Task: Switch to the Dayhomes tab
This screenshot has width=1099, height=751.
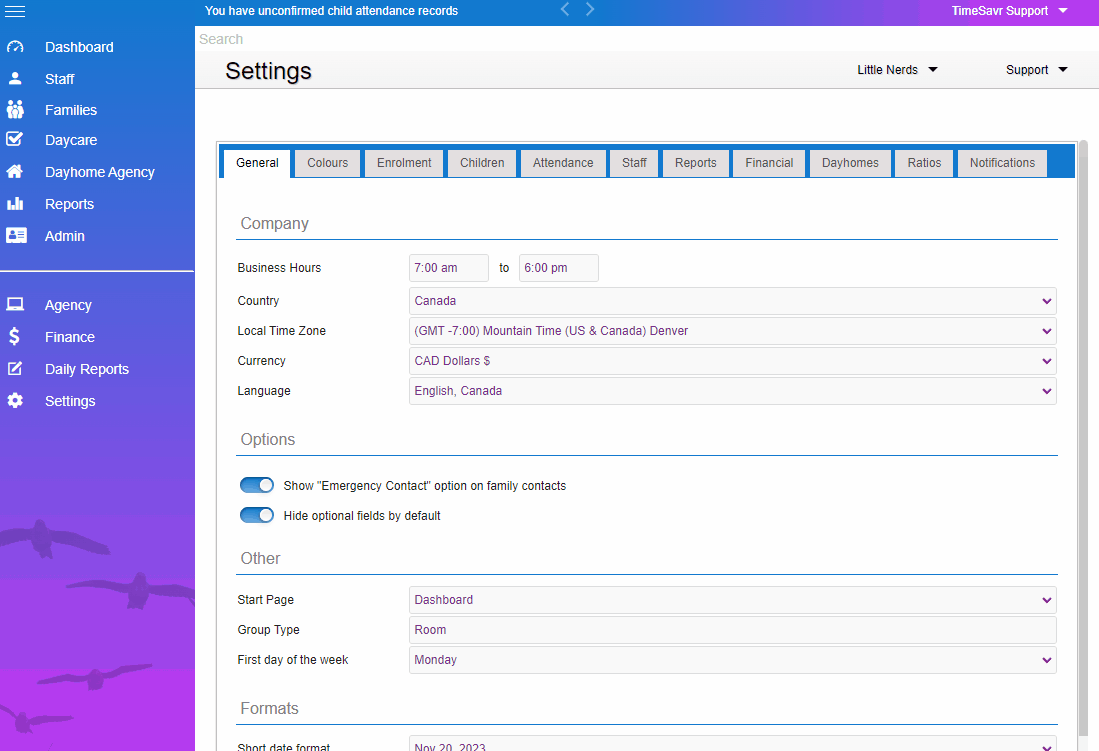Action: point(850,163)
